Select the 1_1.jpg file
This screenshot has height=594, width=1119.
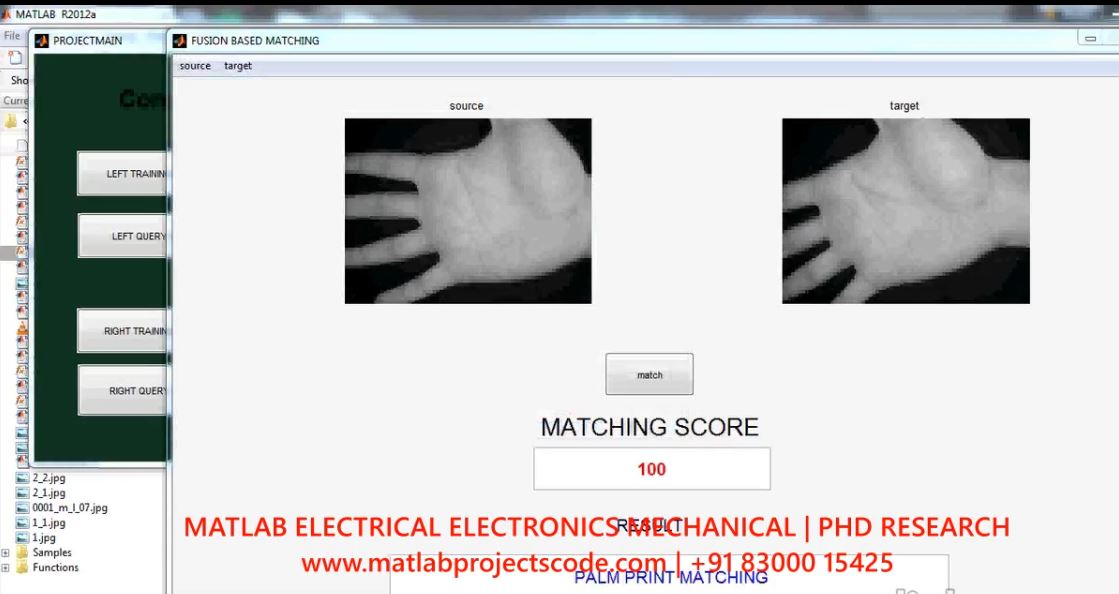click(x=48, y=523)
